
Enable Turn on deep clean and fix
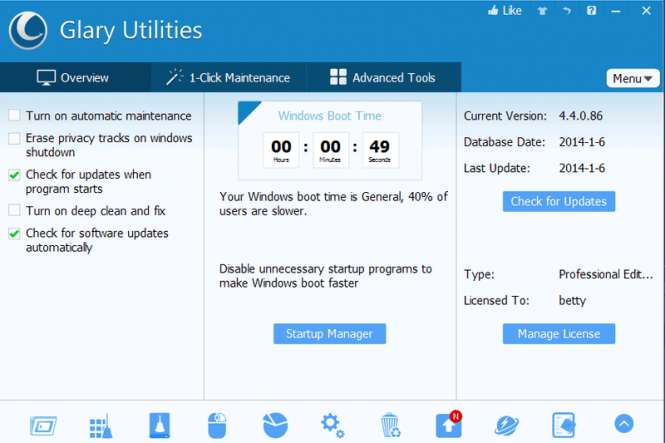point(14,210)
